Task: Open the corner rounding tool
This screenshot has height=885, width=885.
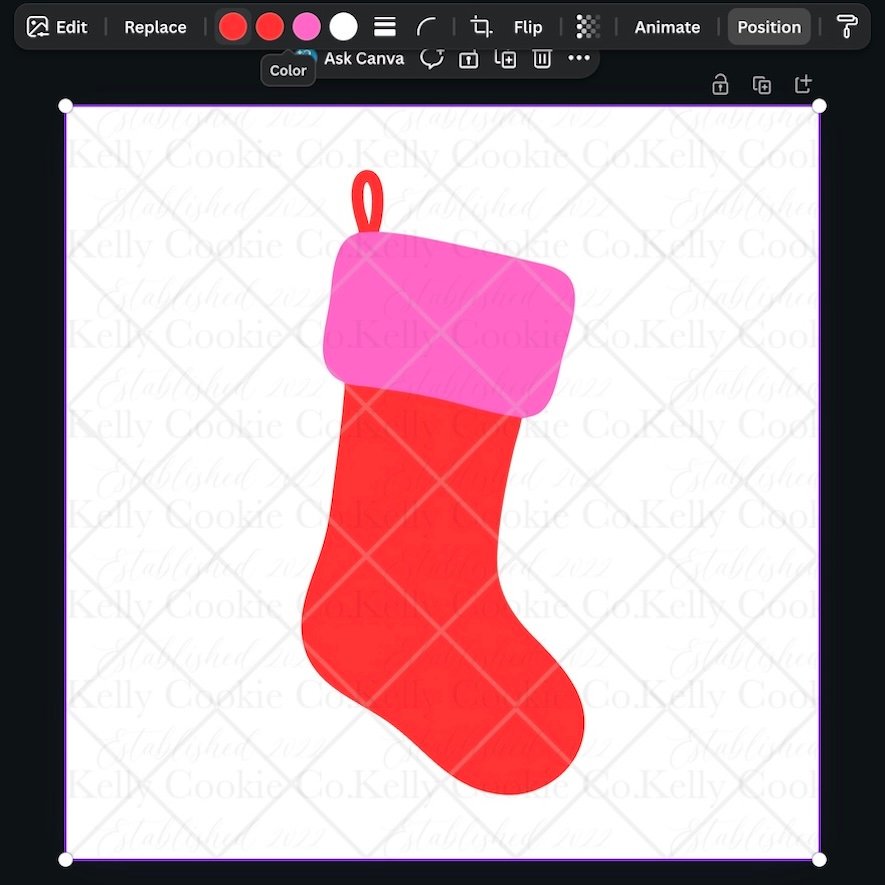Action: (x=427, y=27)
